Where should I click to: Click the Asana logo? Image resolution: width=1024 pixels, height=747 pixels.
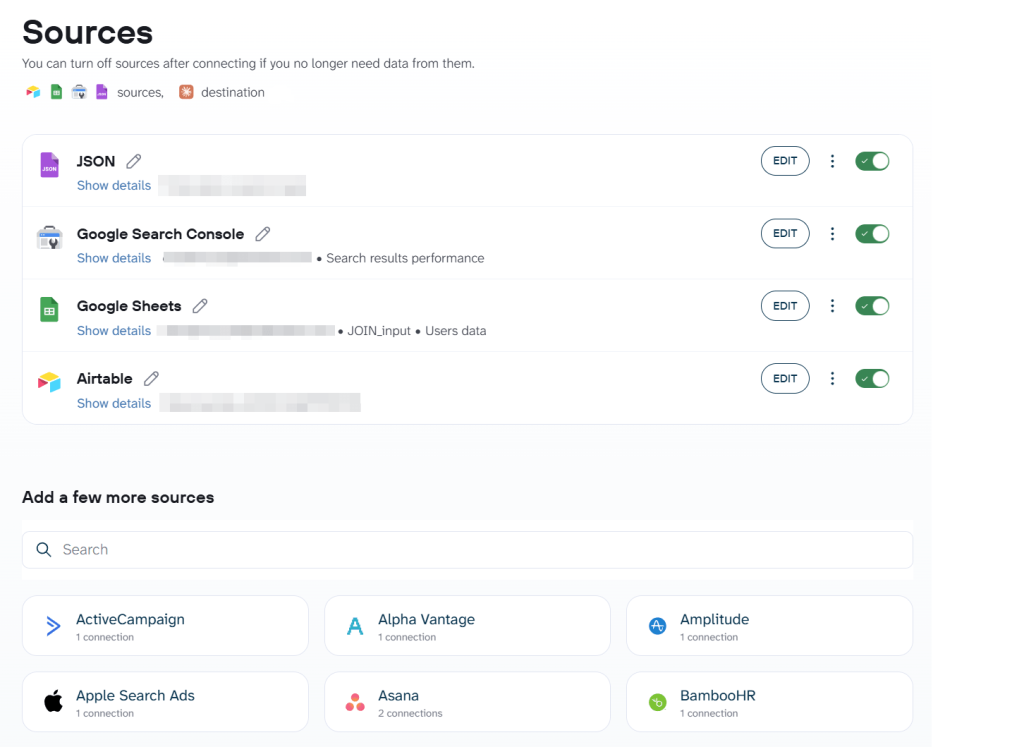click(355, 703)
